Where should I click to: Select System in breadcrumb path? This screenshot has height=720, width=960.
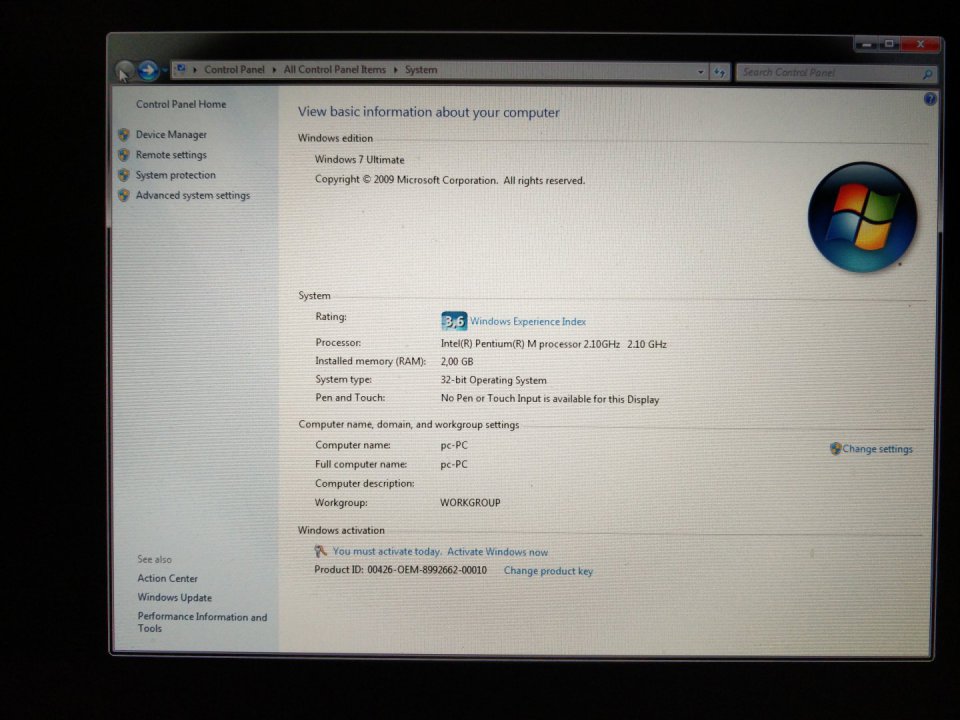pyautogui.click(x=421, y=69)
